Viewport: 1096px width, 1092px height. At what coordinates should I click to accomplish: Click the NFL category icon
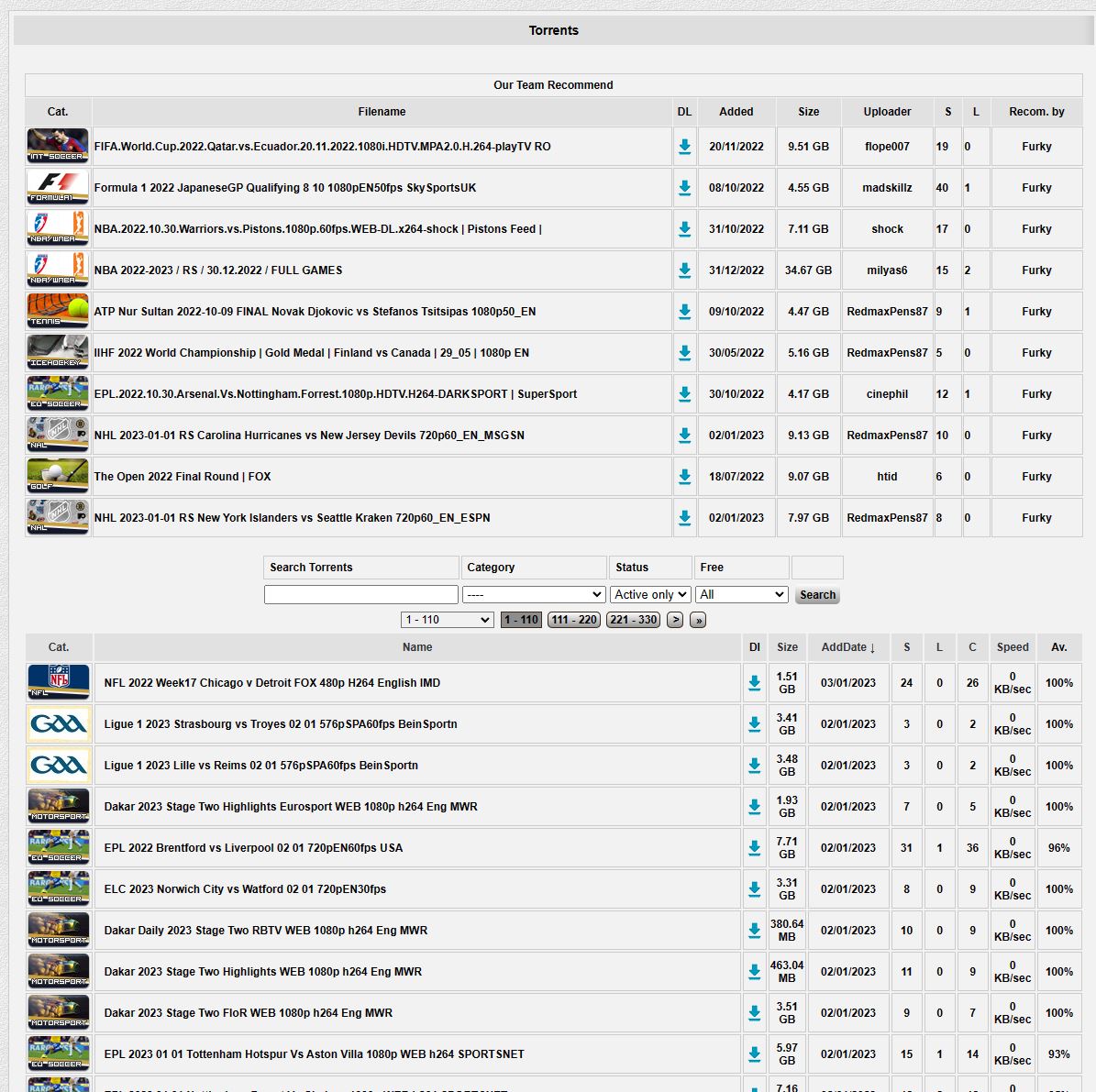[x=59, y=683]
